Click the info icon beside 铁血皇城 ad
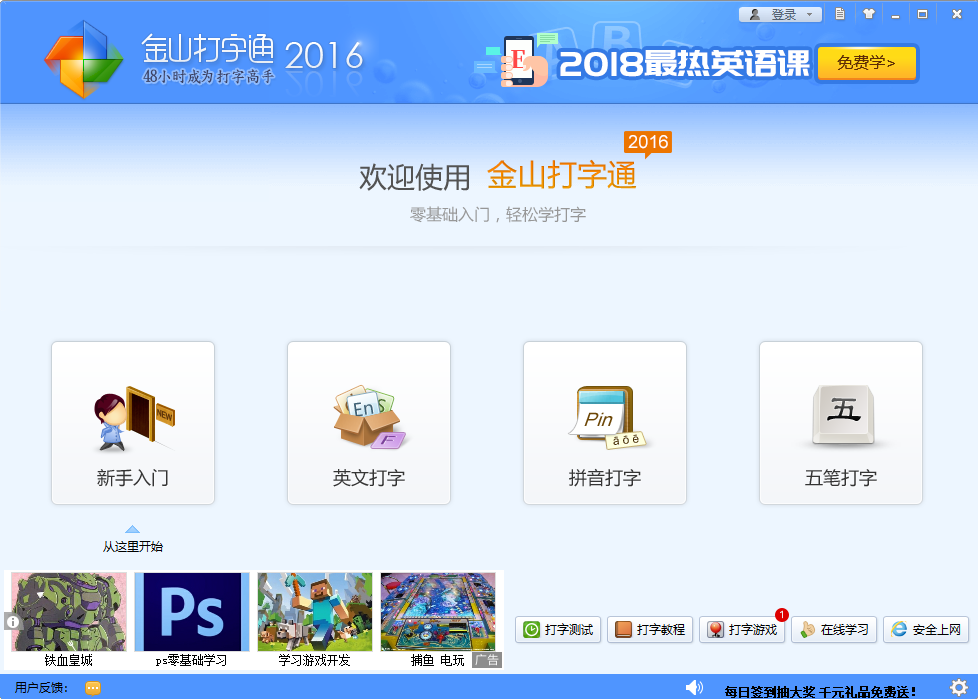Image resolution: width=978 pixels, height=699 pixels. 13,622
